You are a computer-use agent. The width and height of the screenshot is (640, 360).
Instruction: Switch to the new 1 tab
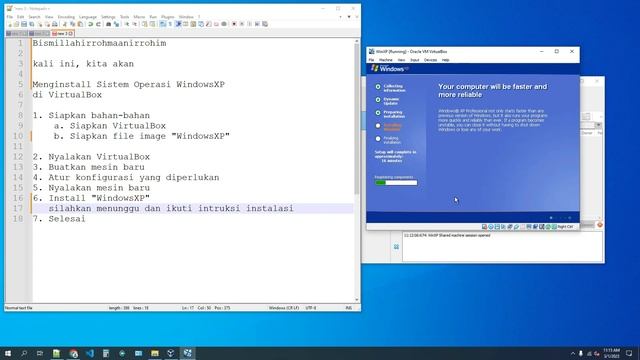coord(17,33)
